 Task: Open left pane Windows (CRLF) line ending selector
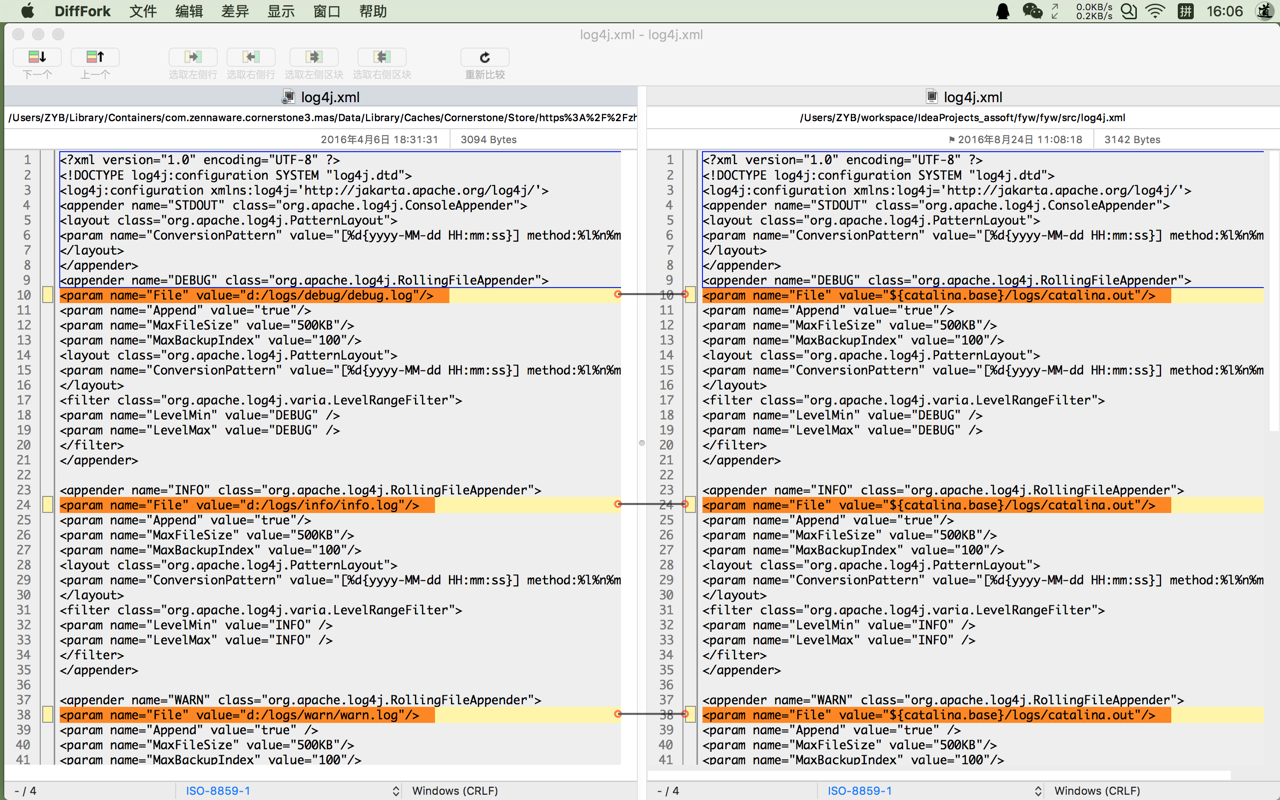tap(455, 790)
